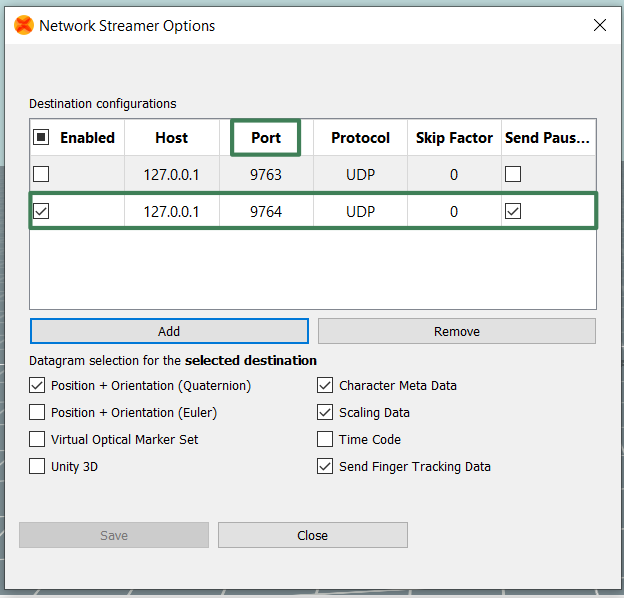Enable the destination on port 9763
This screenshot has height=598, width=624.
coord(41,174)
